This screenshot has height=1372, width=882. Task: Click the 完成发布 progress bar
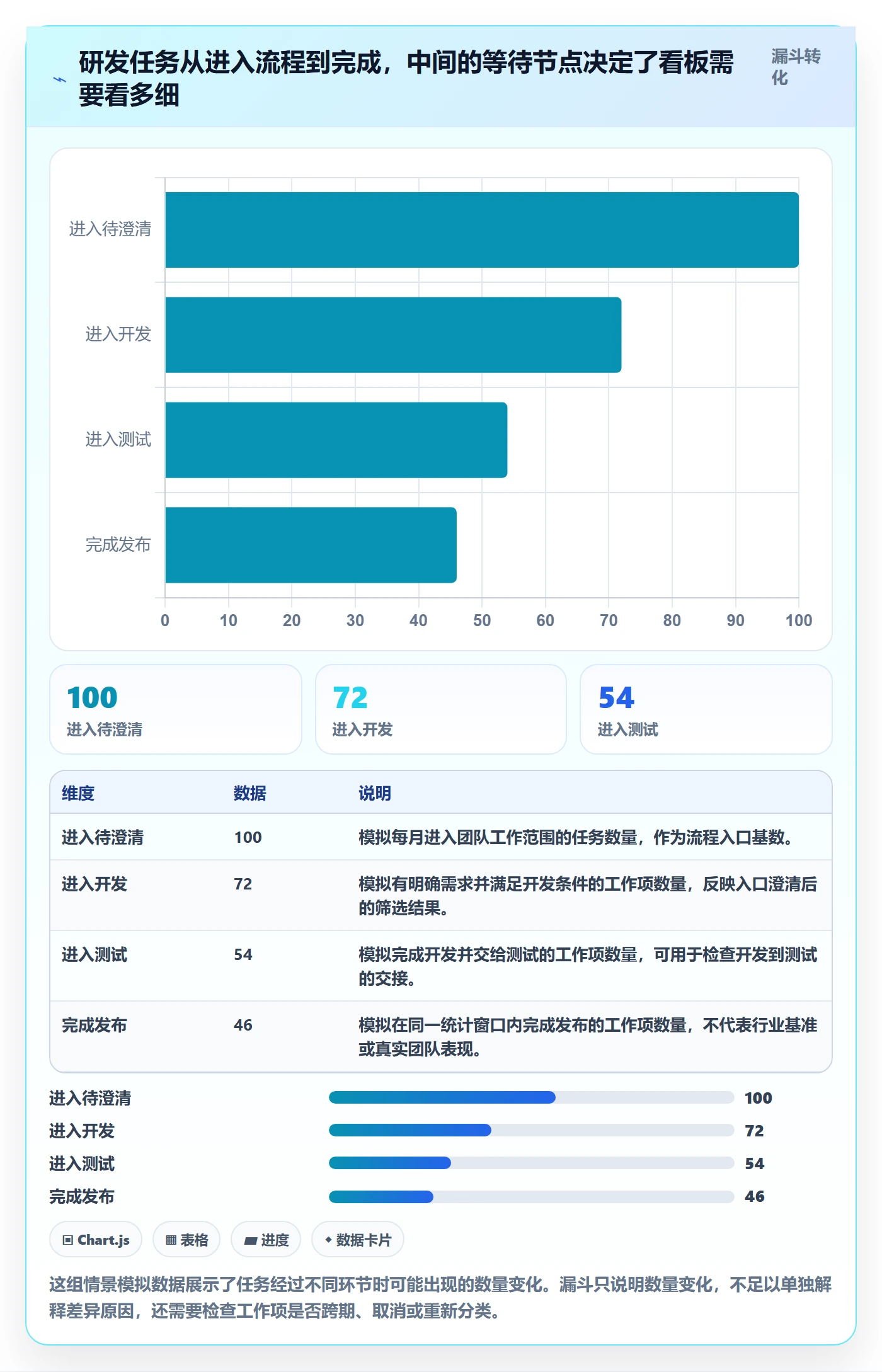point(532,1196)
